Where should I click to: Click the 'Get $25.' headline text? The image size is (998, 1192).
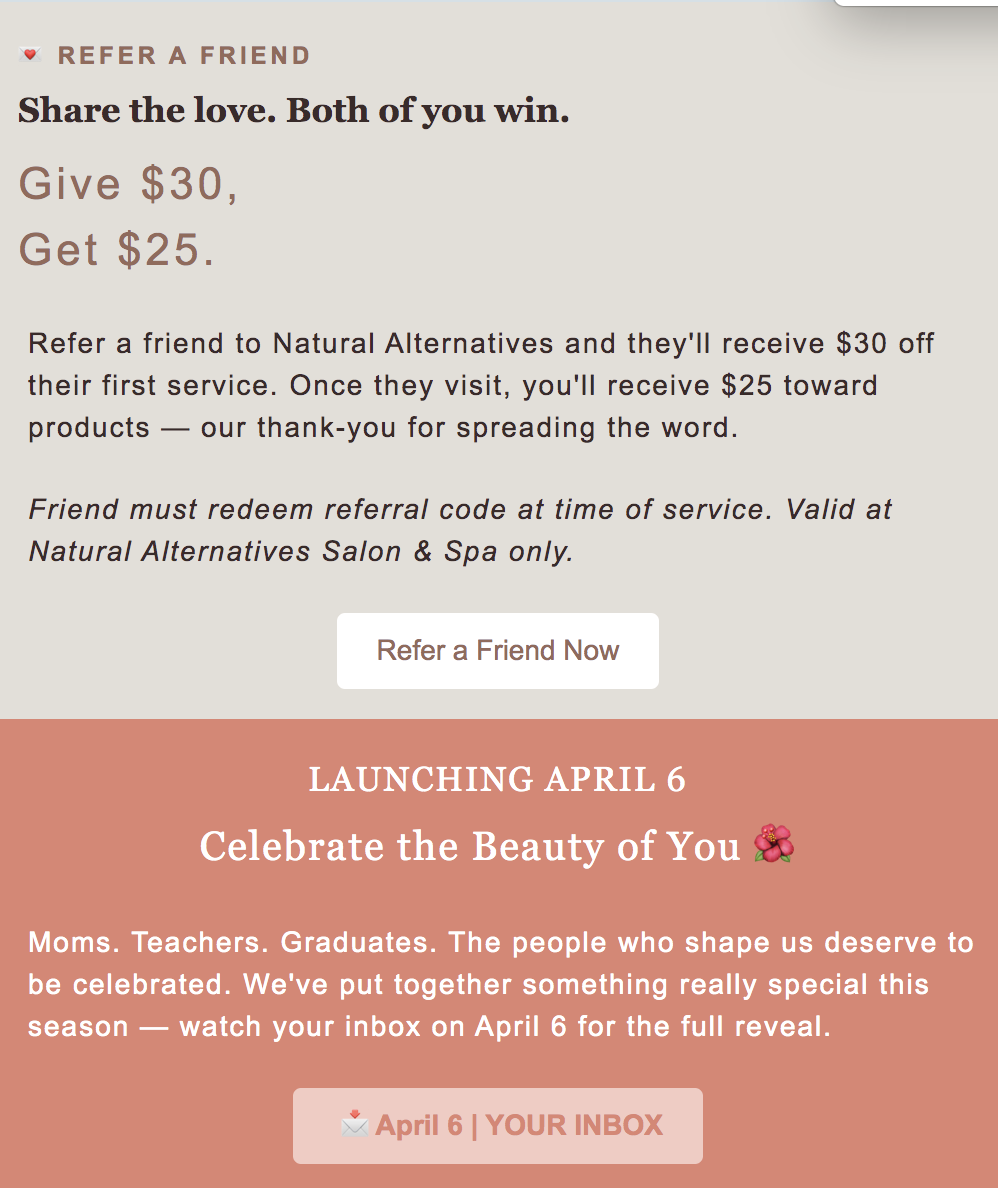[118, 249]
